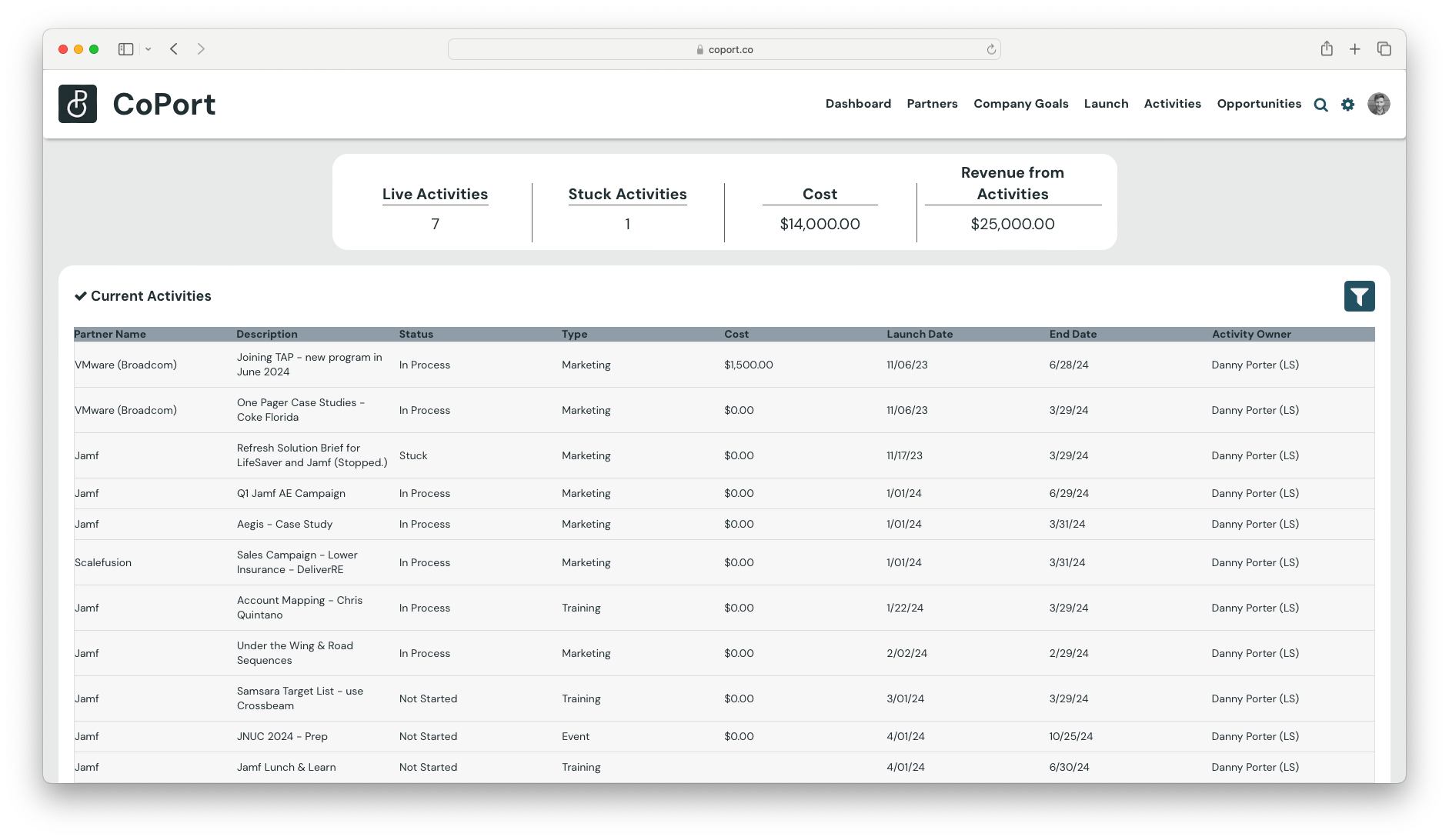Screen dimensions: 1449x840
Task: Click the Cost summary heading
Action: (820, 195)
